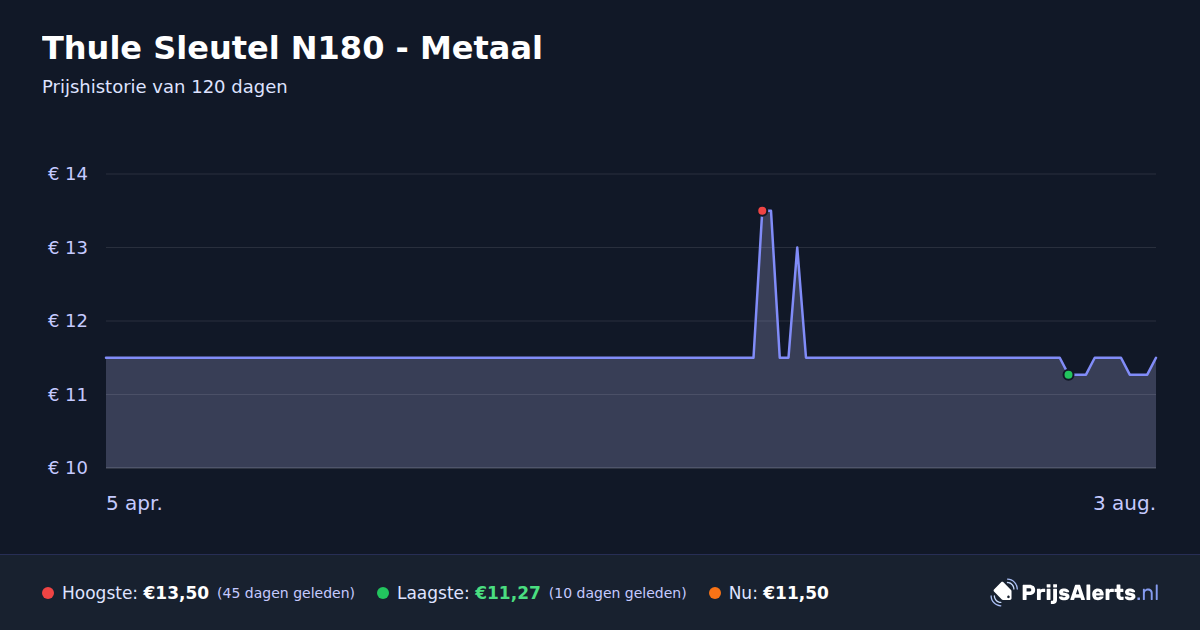Click the red dot beside Hoogste legend

48,593
